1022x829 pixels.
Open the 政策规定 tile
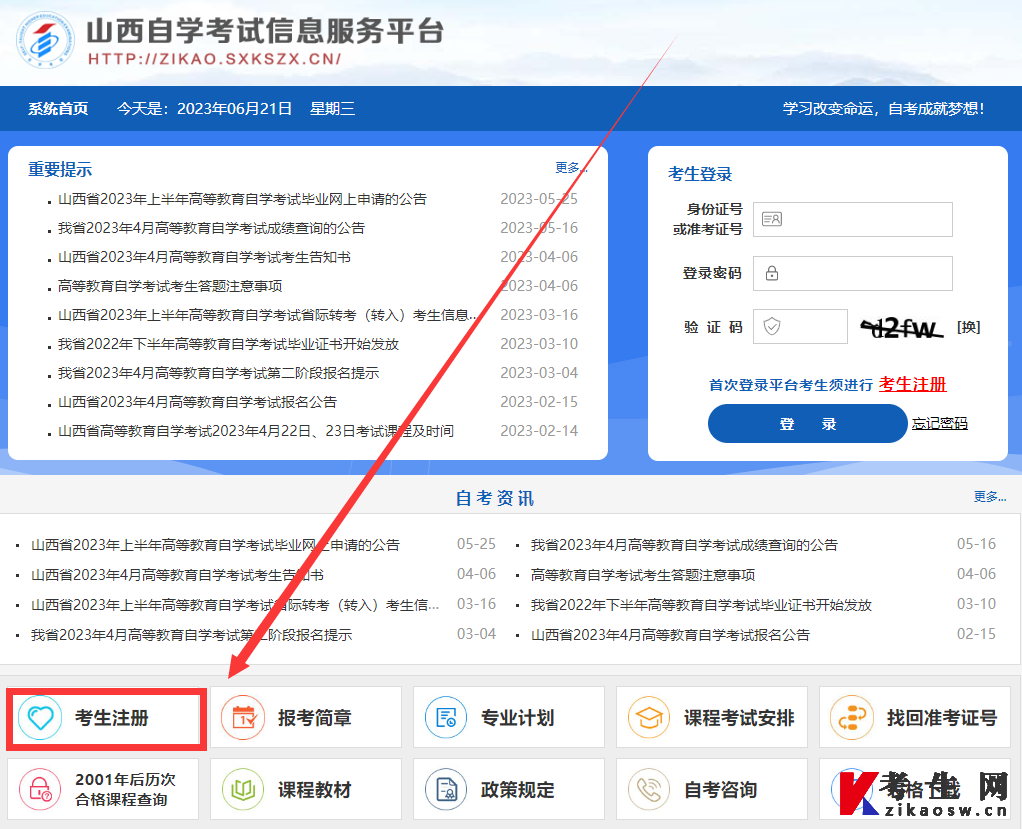coord(509,789)
